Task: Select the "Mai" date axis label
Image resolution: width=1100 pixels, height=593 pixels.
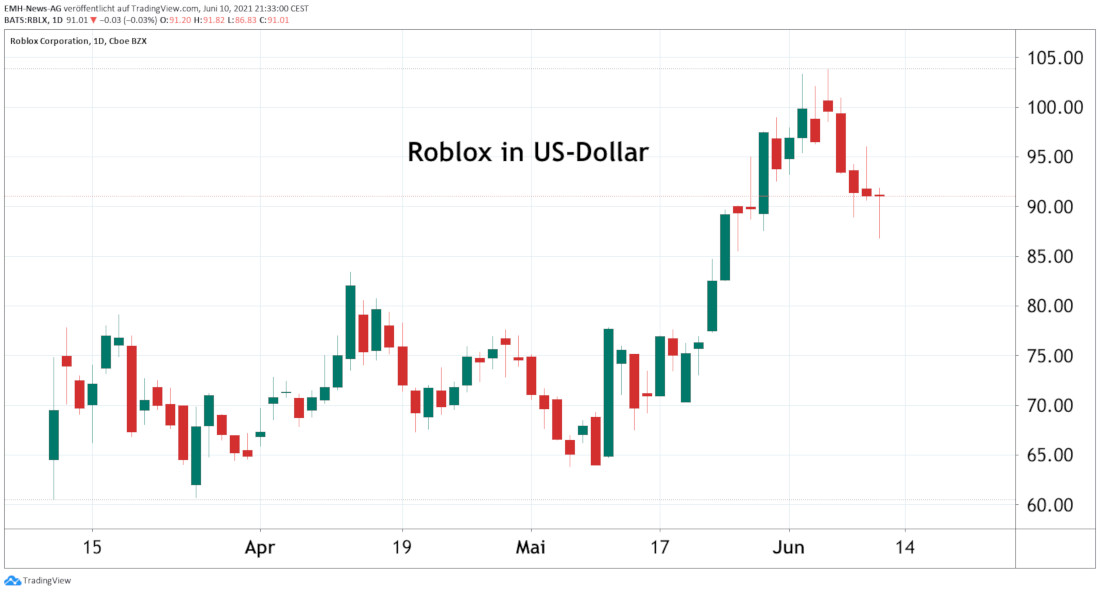Action: 530,548
